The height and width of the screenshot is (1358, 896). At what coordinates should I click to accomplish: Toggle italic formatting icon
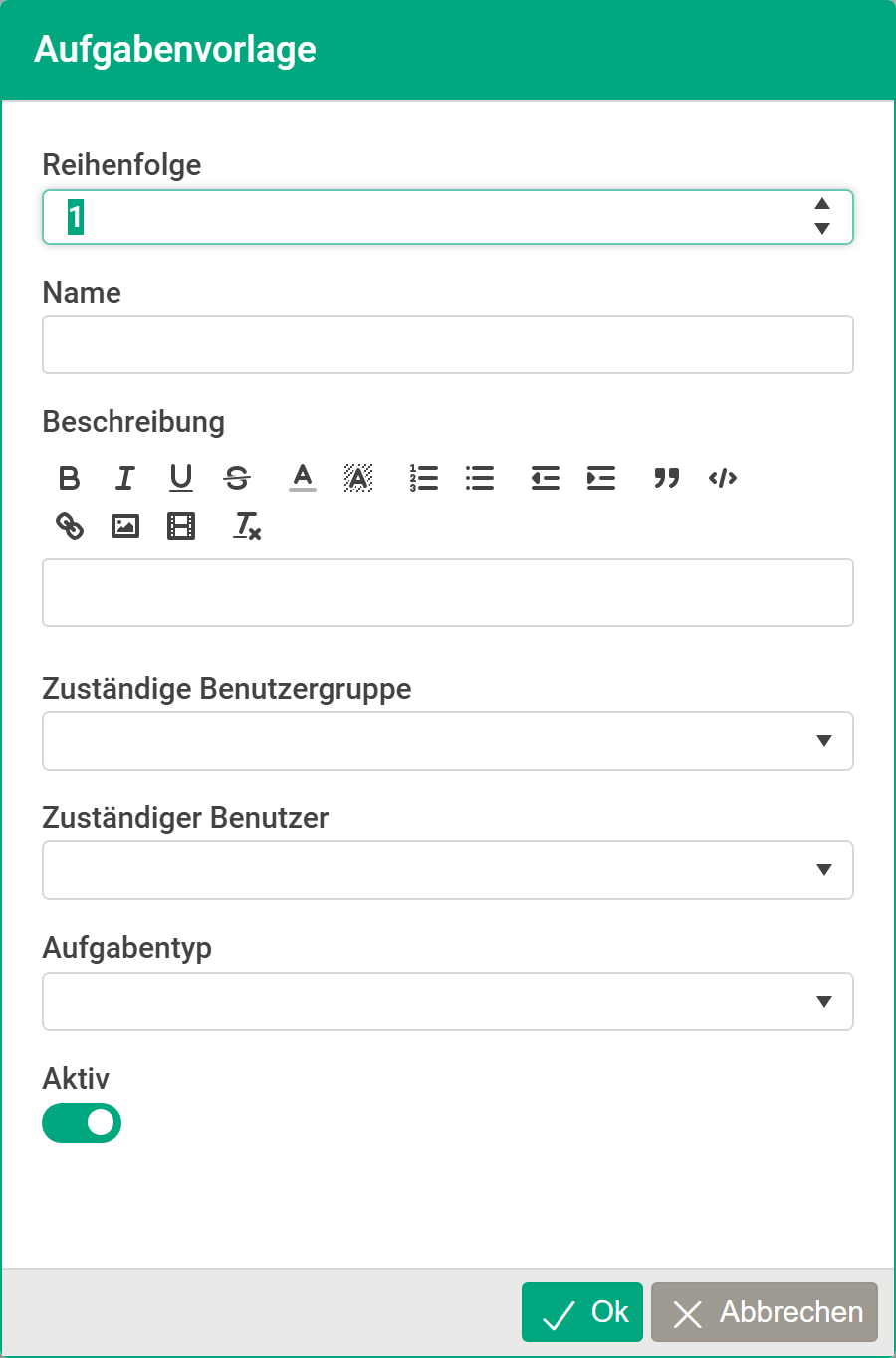click(x=125, y=478)
